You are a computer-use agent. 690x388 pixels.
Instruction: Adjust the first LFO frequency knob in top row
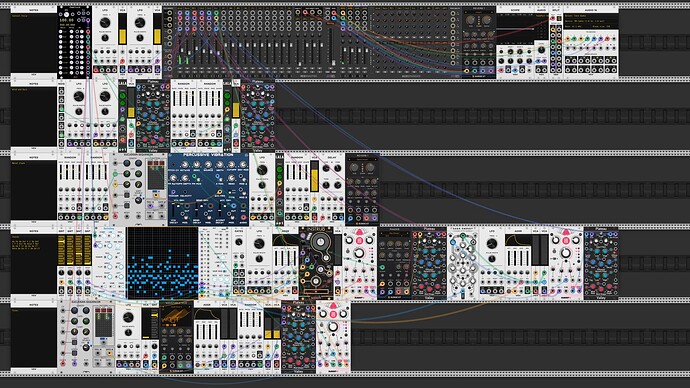pyautogui.click(x=105, y=22)
